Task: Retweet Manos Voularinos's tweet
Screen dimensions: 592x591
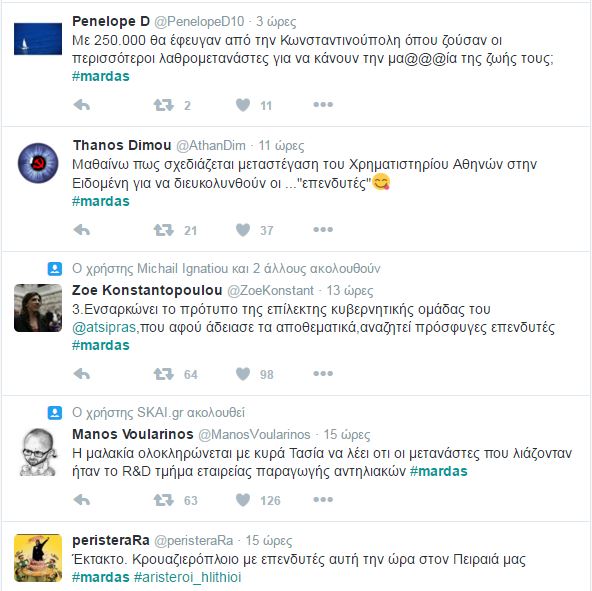Action: 163,500
